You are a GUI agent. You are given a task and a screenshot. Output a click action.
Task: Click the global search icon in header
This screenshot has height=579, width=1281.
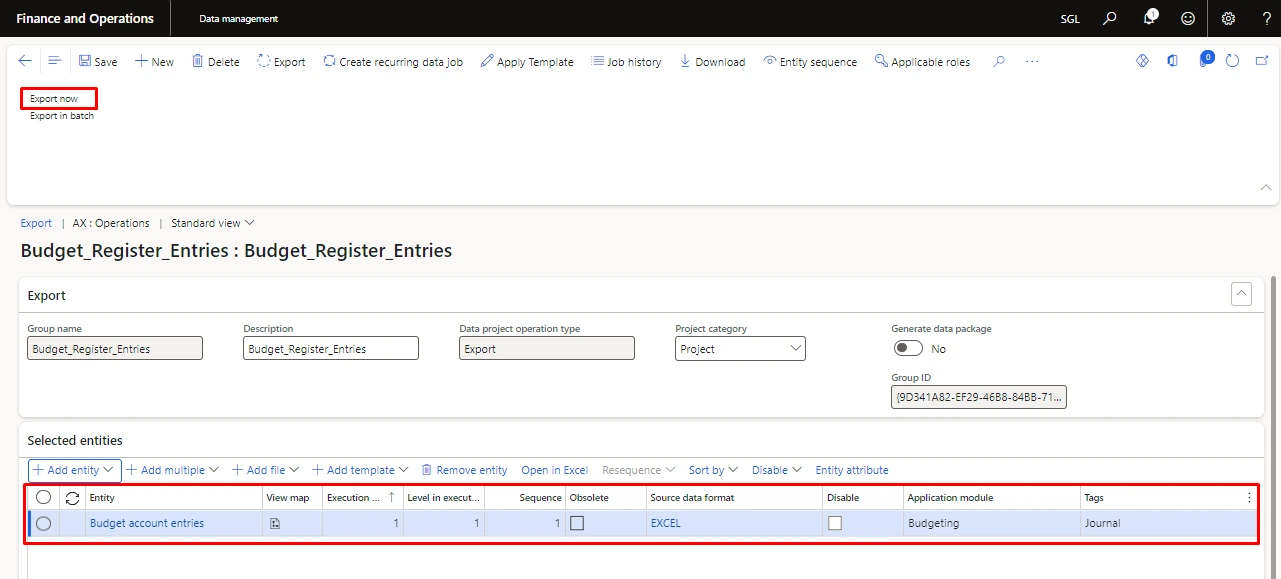pyautogui.click(x=1110, y=18)
